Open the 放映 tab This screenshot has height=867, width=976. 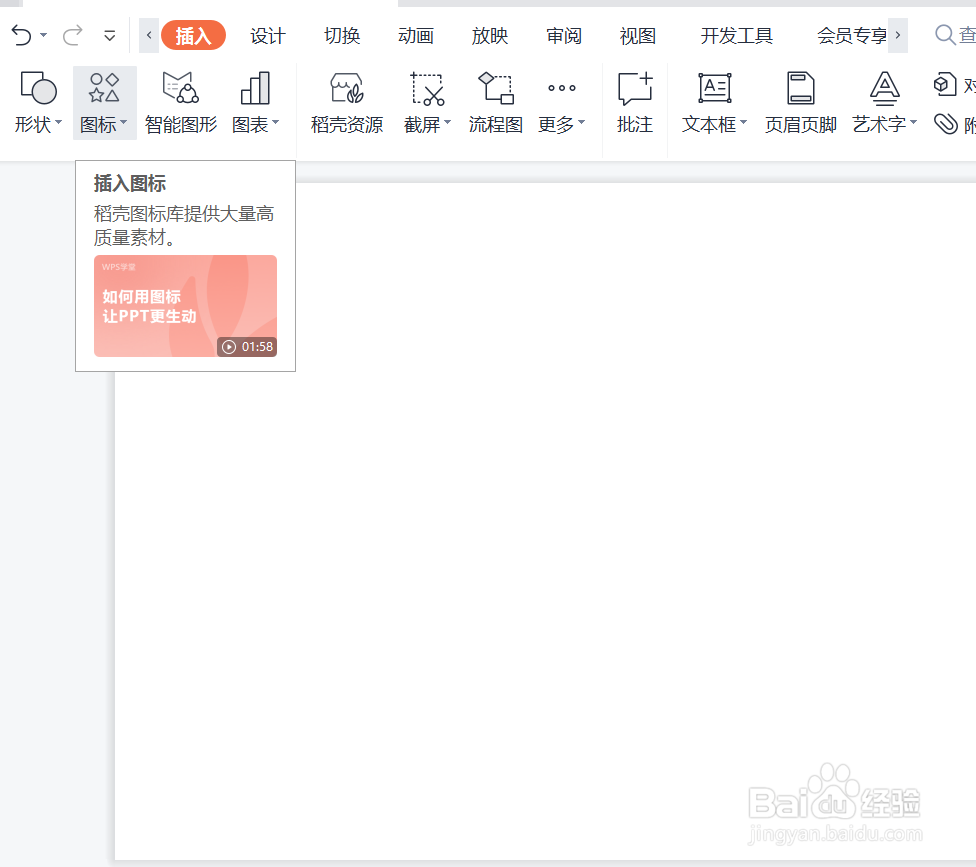[490, 35]
